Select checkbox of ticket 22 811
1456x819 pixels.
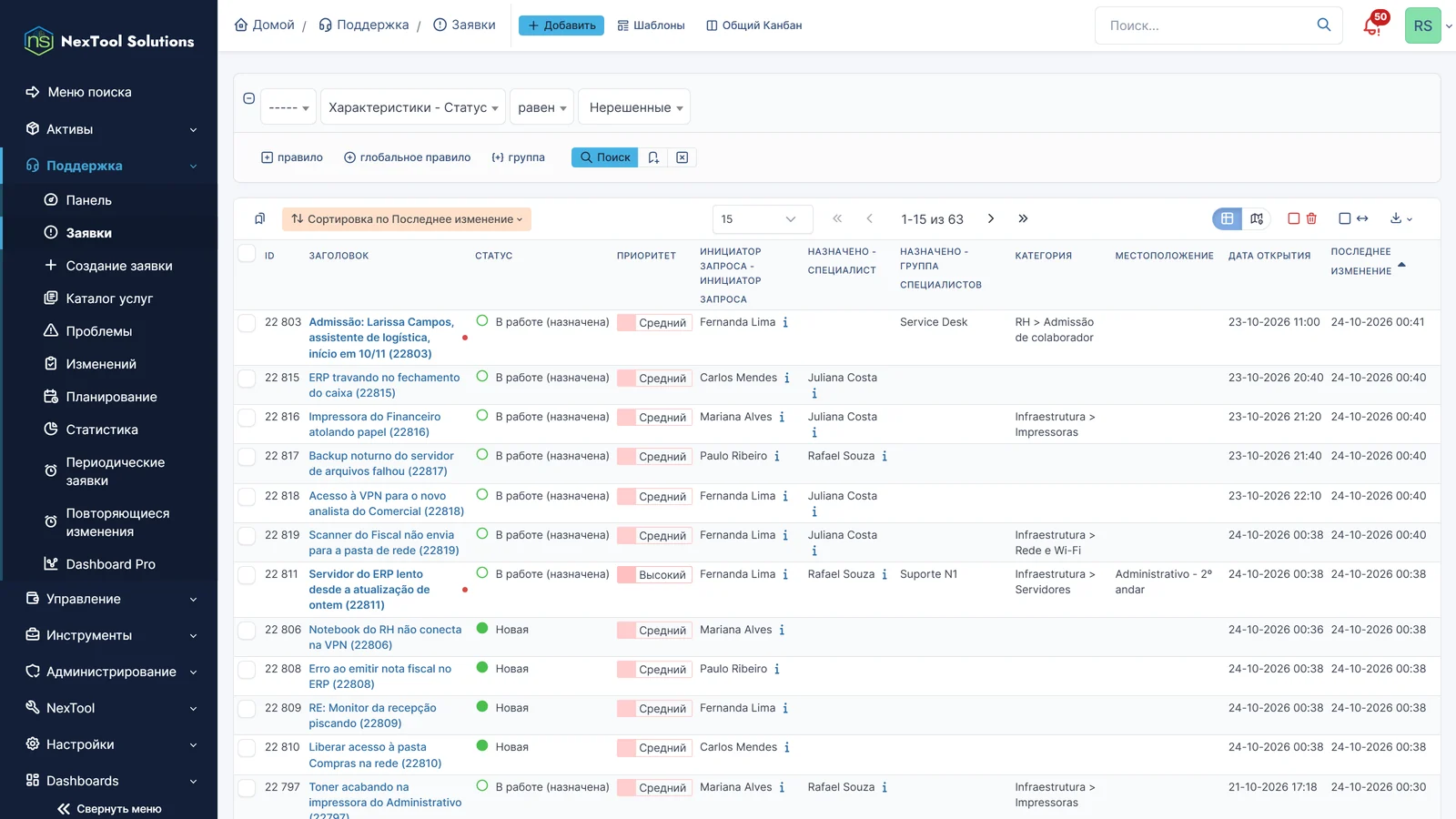point(247,575)
